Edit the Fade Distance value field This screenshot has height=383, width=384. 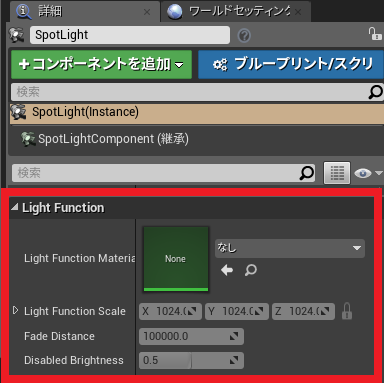click(191, 336)
